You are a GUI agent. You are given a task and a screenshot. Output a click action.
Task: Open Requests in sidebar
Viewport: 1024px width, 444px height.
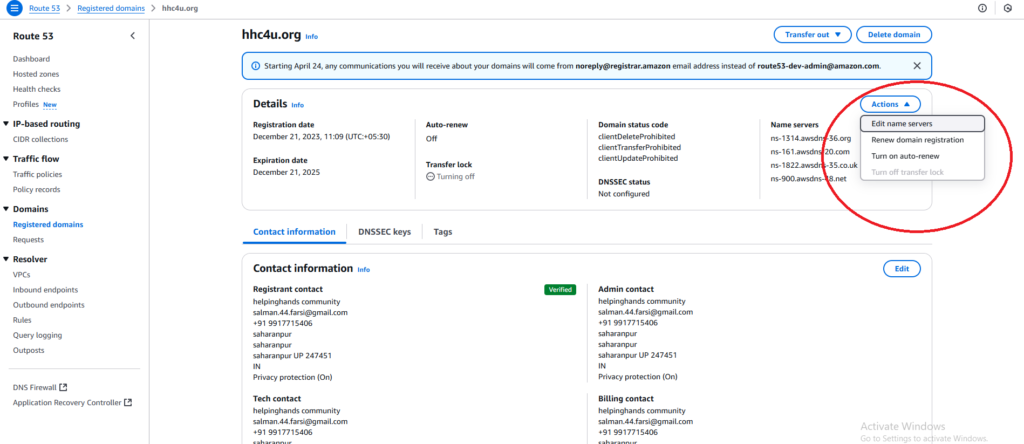(x=28, y=240)
